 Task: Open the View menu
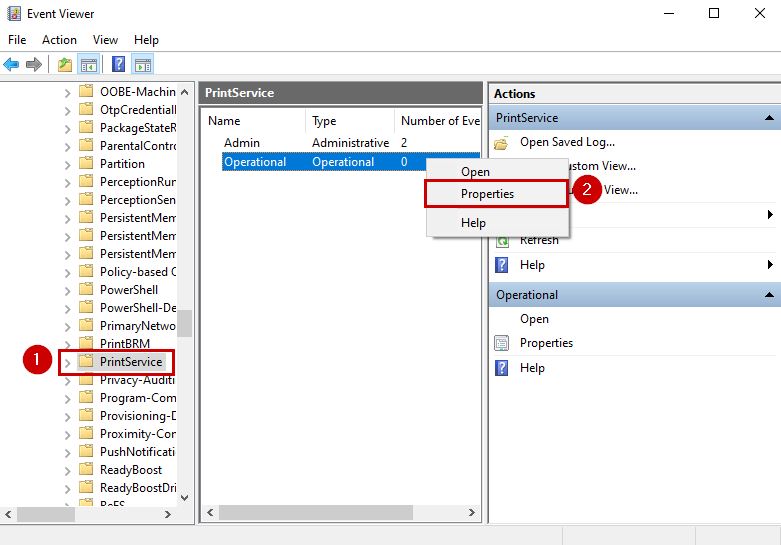[105, 40]
